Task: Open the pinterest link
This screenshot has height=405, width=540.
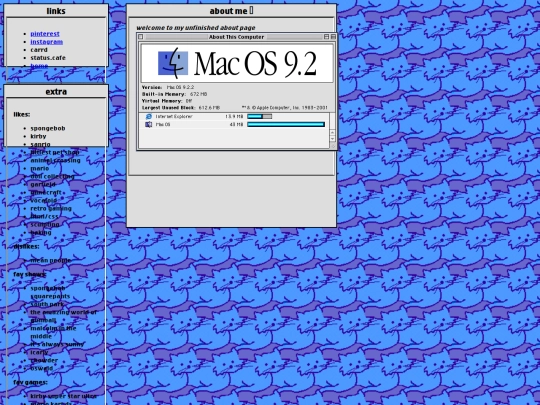Action: (x=45, y=34)
